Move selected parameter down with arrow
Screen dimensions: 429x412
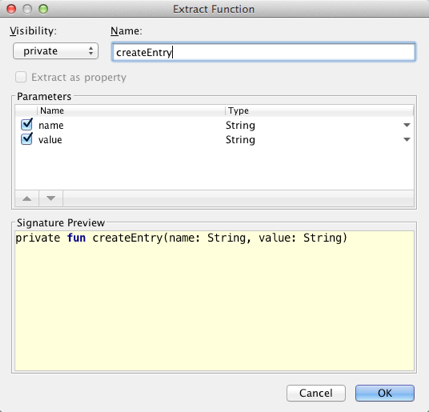[x=51, y=199]
